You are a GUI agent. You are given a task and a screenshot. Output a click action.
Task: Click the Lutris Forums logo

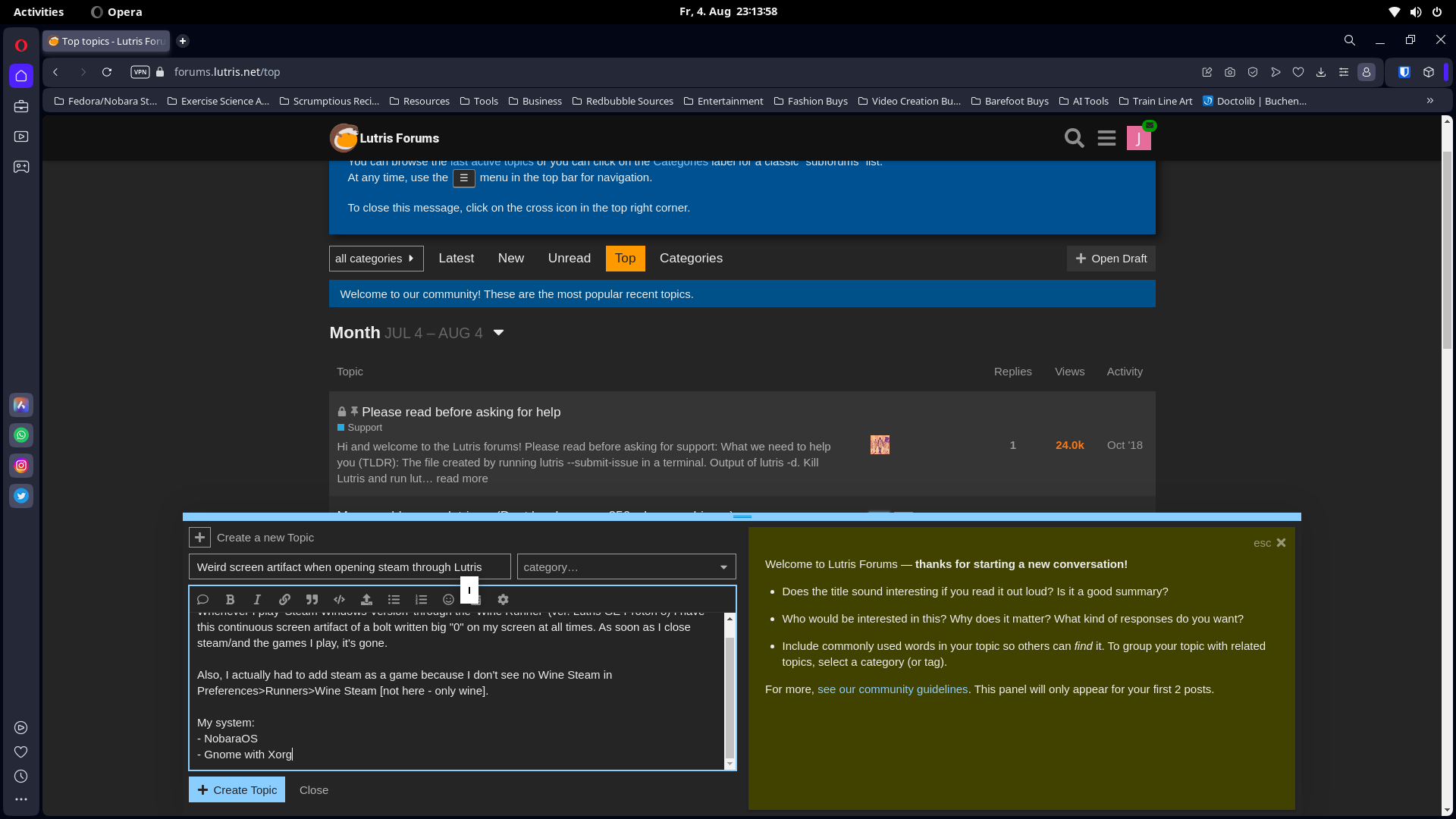pyautogui.click(x=384, y=138)
